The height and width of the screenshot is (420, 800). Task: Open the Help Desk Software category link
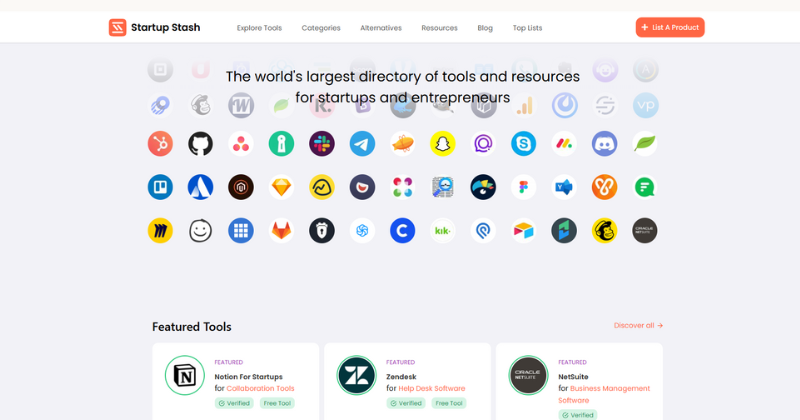[432, 388]
